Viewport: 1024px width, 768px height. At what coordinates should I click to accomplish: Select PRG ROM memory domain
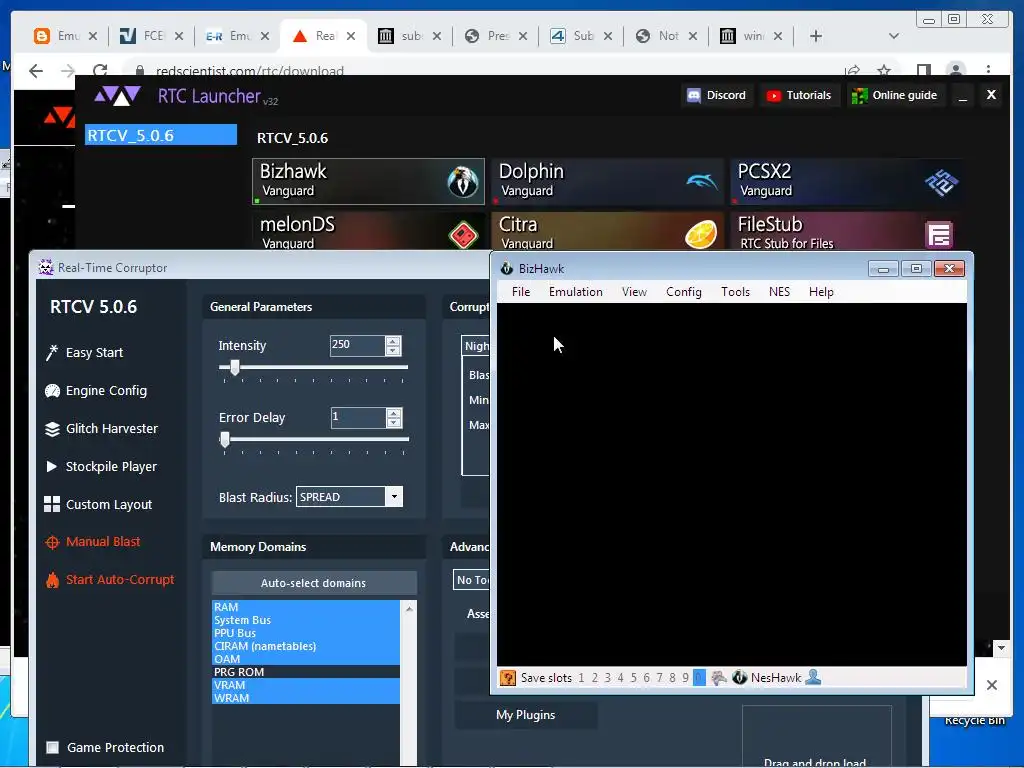[306, 672]
